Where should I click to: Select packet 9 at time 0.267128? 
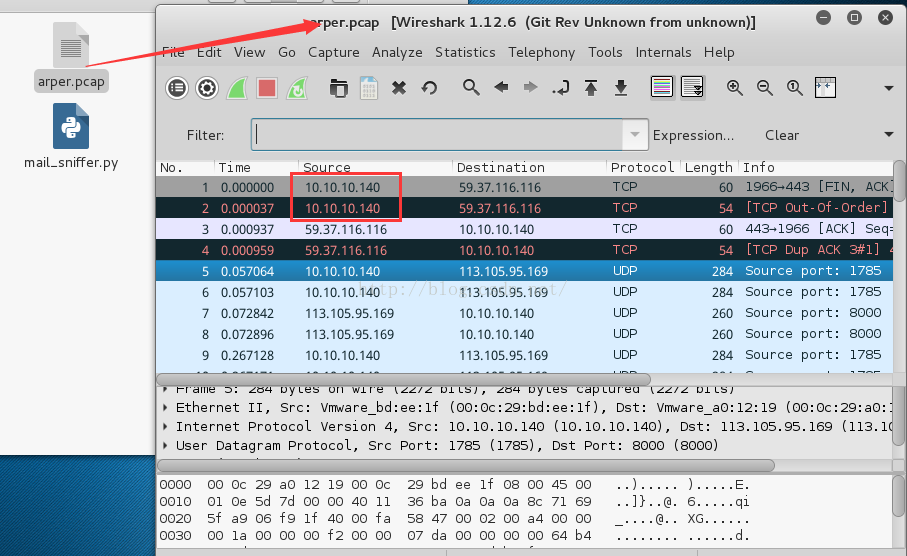click(x=524, y=355)
